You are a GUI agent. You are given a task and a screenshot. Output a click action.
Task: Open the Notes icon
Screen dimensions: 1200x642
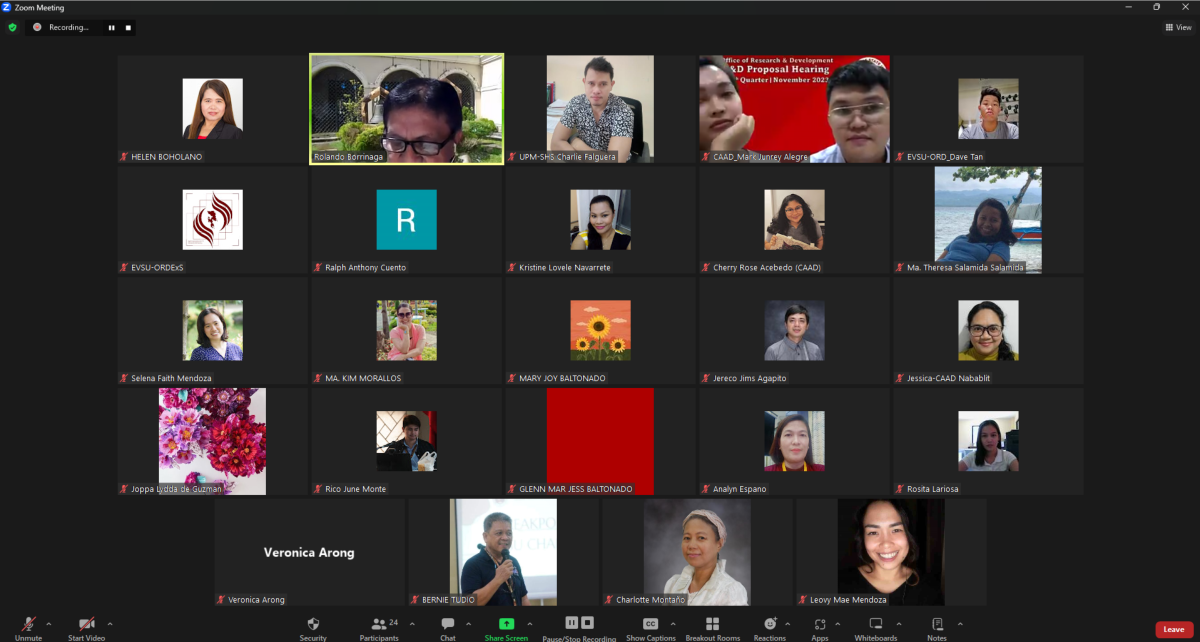pos(937,624)
